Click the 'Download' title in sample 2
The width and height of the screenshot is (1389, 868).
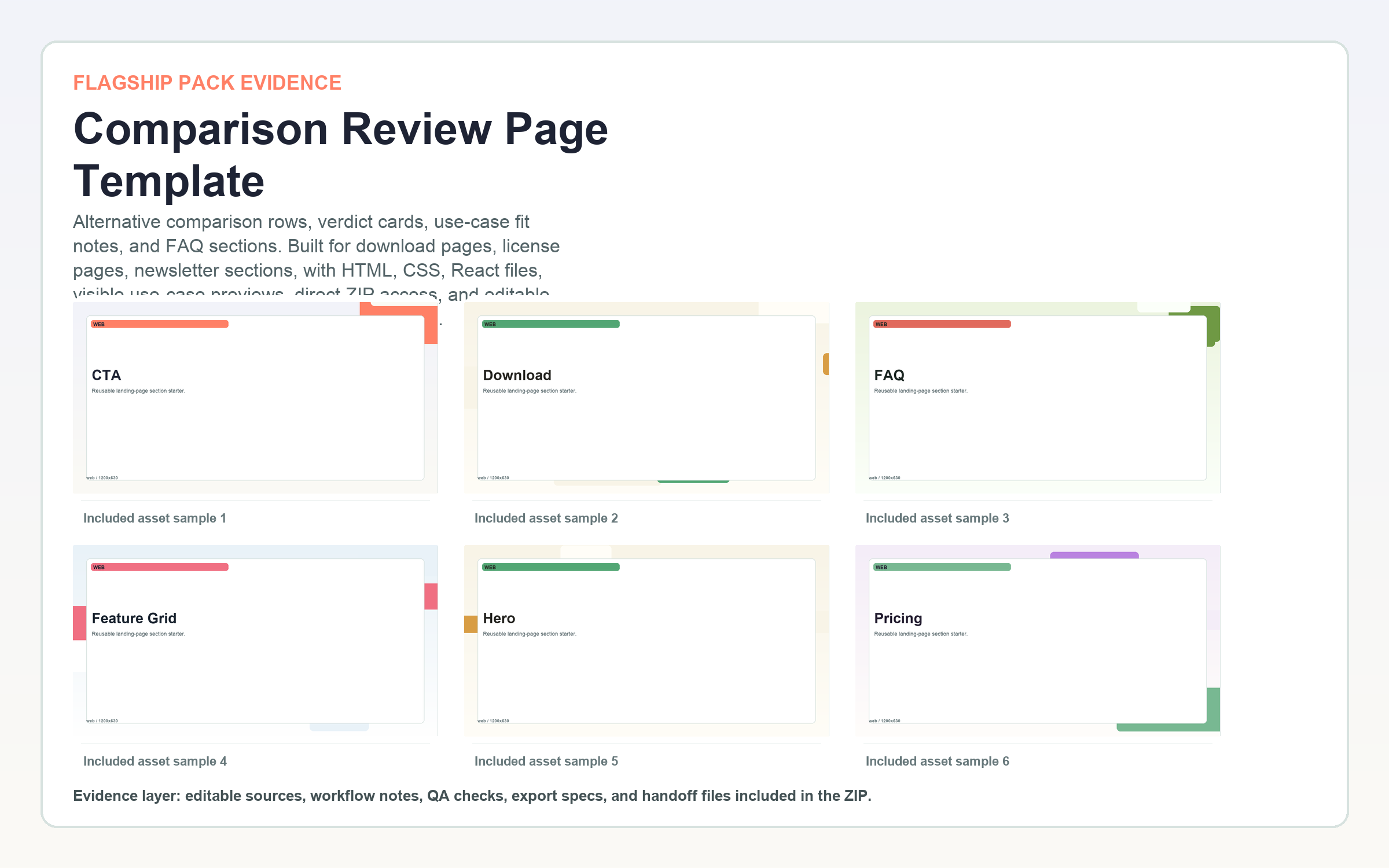coord(517,376)
